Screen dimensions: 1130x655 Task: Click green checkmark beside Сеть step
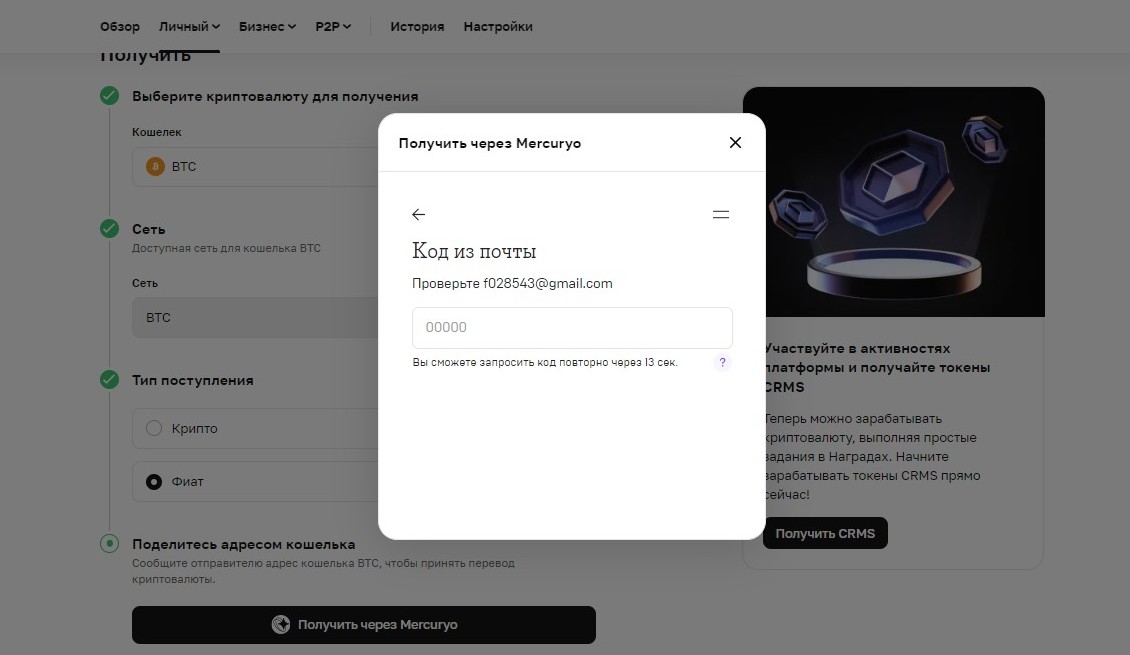pyautogui.click(x=110, y=228)
